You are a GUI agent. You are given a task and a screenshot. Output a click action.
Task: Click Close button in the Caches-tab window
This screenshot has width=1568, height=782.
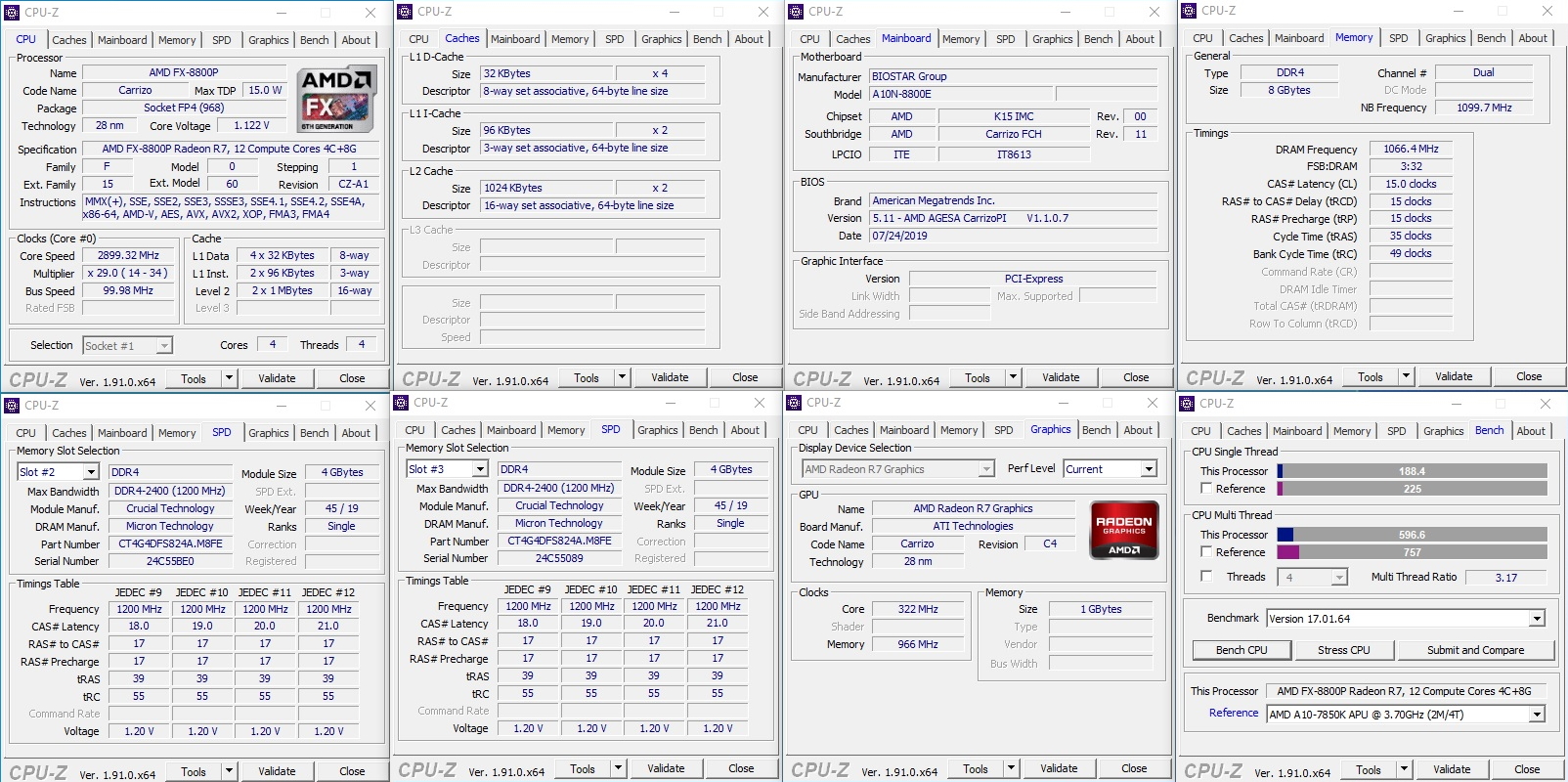(x=745, y=377)
